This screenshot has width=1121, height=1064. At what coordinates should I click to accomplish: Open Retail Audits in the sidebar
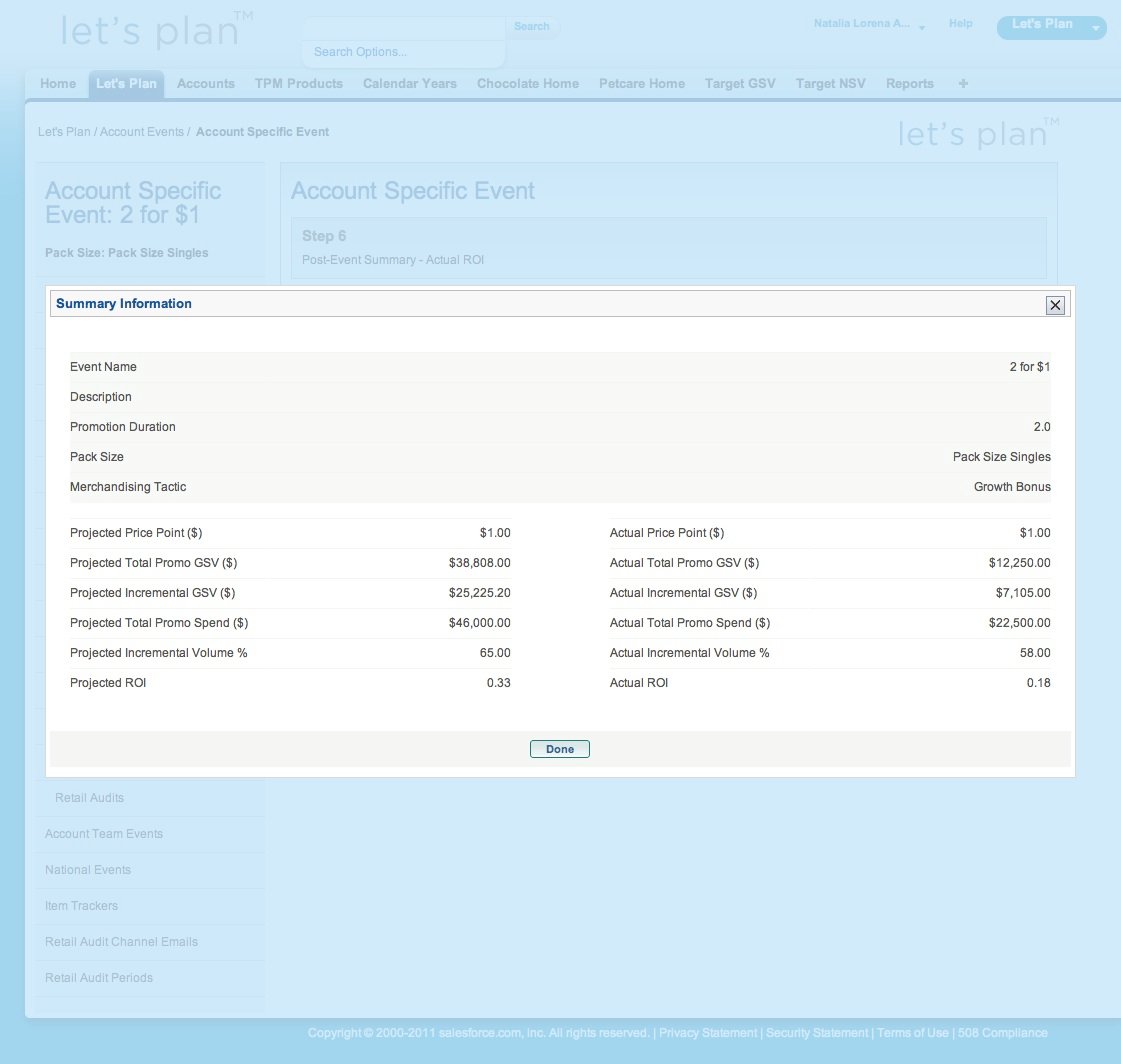point(89,798)
